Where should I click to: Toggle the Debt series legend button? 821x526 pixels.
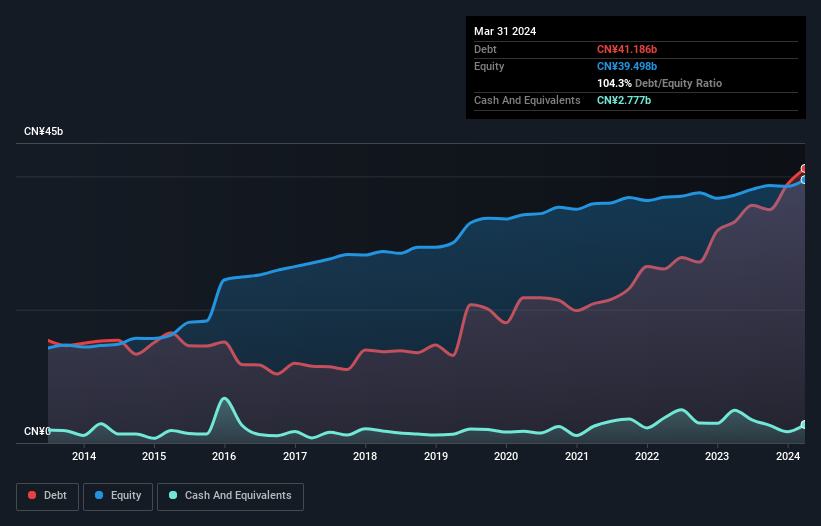(x=47, y=496)
